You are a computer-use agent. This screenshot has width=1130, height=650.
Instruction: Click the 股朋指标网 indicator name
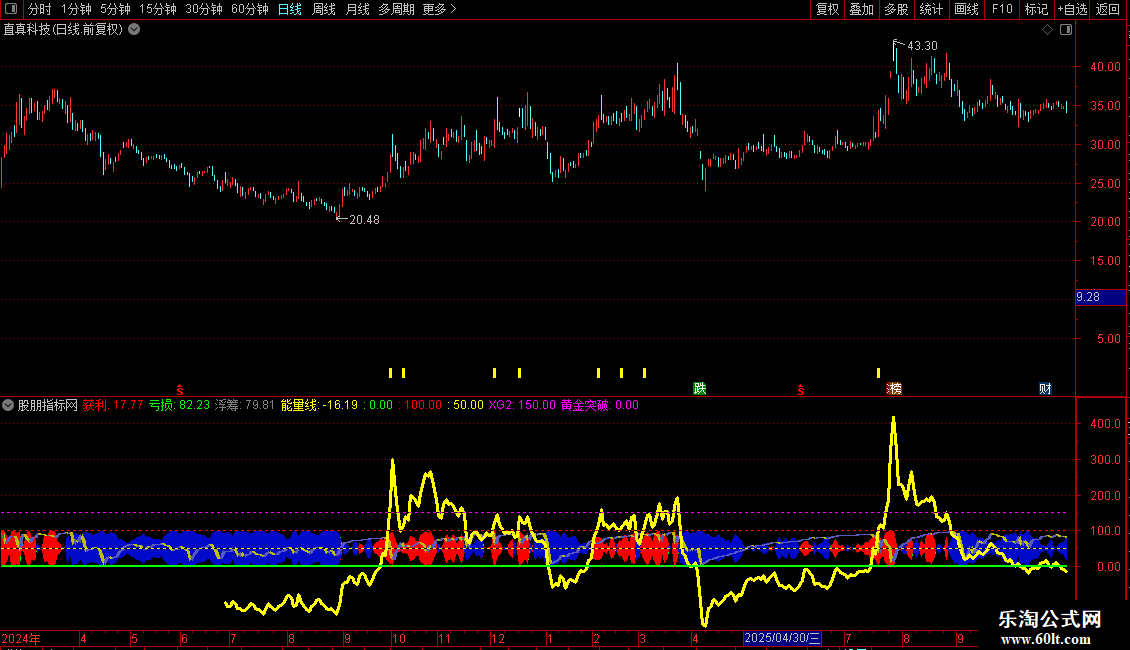point(48,405)
